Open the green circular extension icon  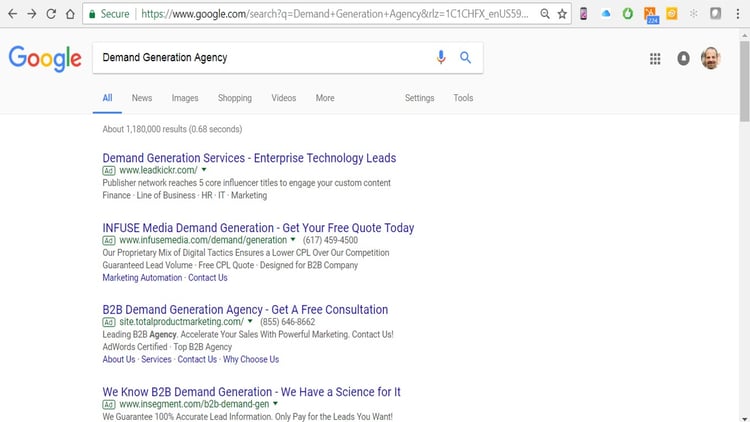[628, 14]
